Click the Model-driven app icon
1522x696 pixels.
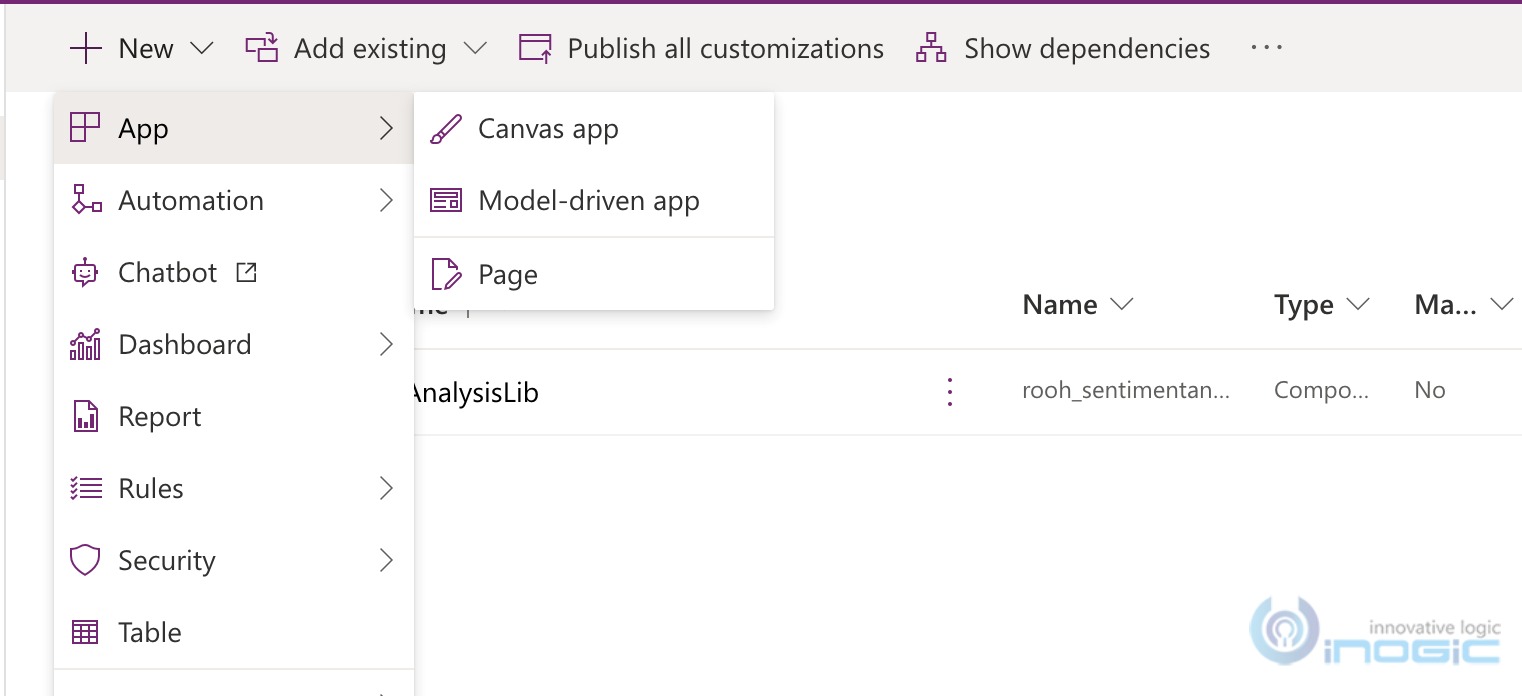pyautogui.click(x=445, y=201)
